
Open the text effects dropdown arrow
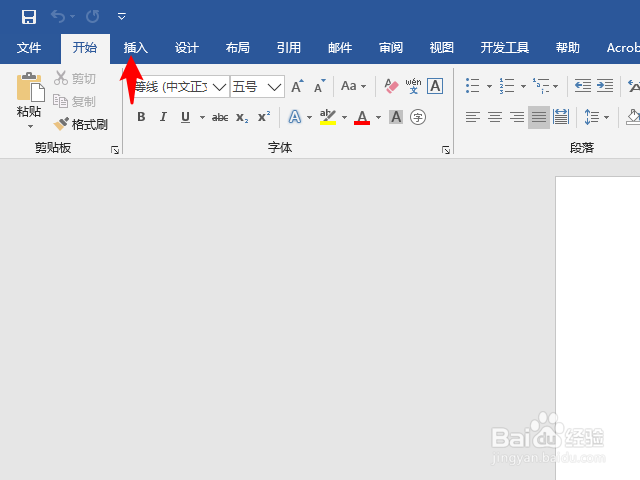309,118
